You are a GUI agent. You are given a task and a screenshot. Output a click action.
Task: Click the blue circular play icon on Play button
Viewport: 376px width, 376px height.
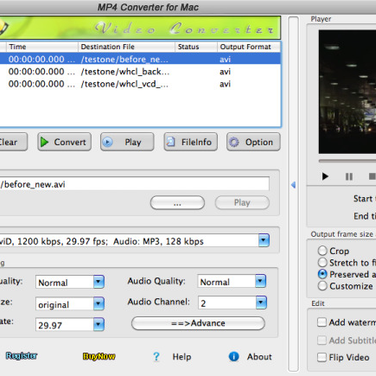pyautogui.click(x=108, y=142)
